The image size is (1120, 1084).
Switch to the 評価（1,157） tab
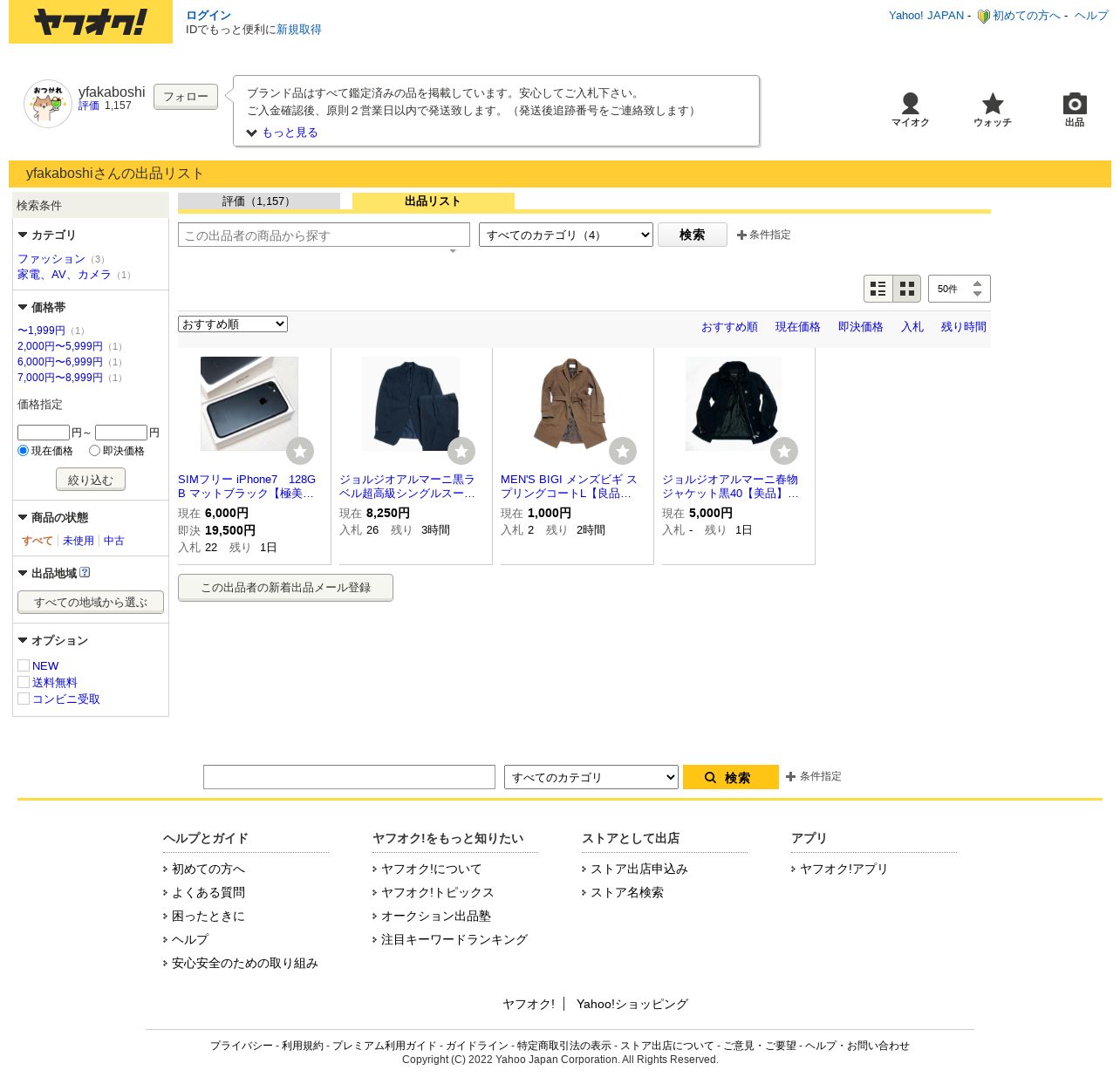pos(259,201)
